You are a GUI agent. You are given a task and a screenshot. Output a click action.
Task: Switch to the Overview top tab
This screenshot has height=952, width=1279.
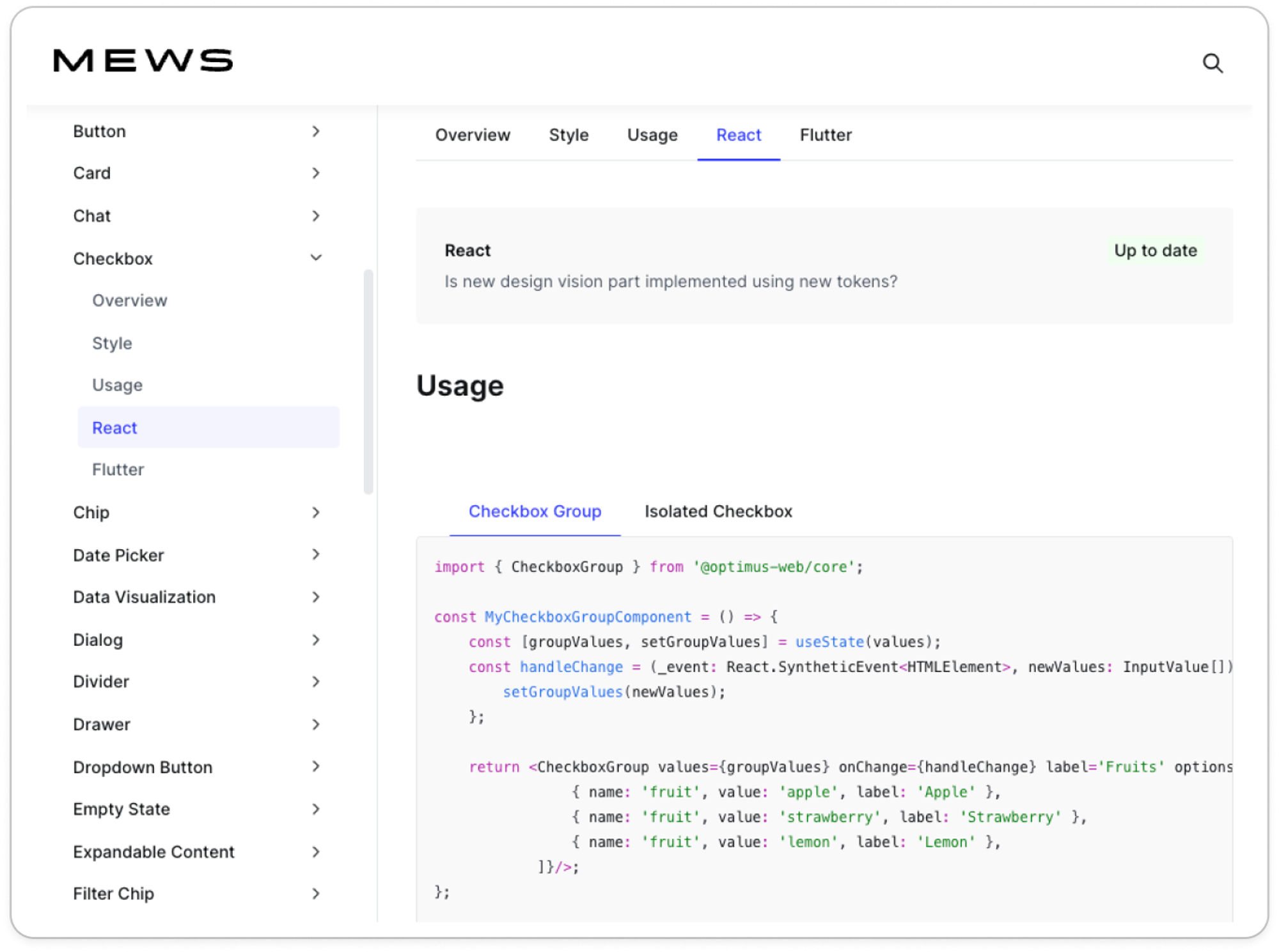[473, 135]
